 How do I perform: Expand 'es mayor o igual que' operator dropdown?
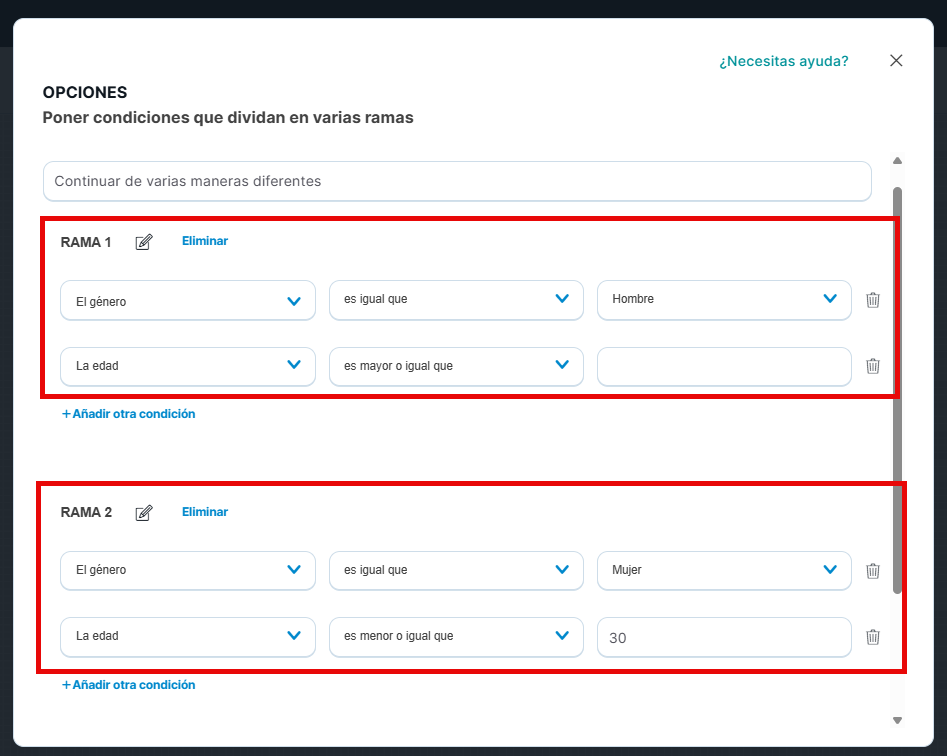pos(456,366)
